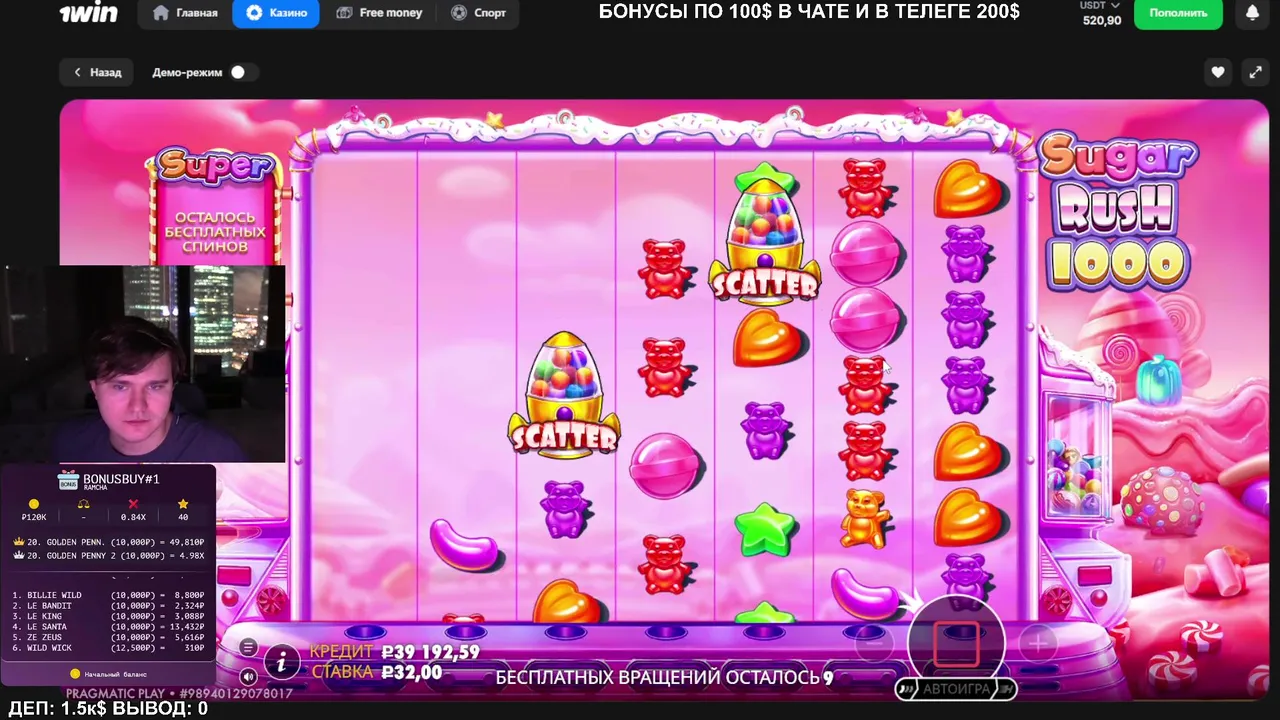The width and height of the screenshot is (1280, 720).
Task: Open the Free money tab
Action: click(379, 13)
